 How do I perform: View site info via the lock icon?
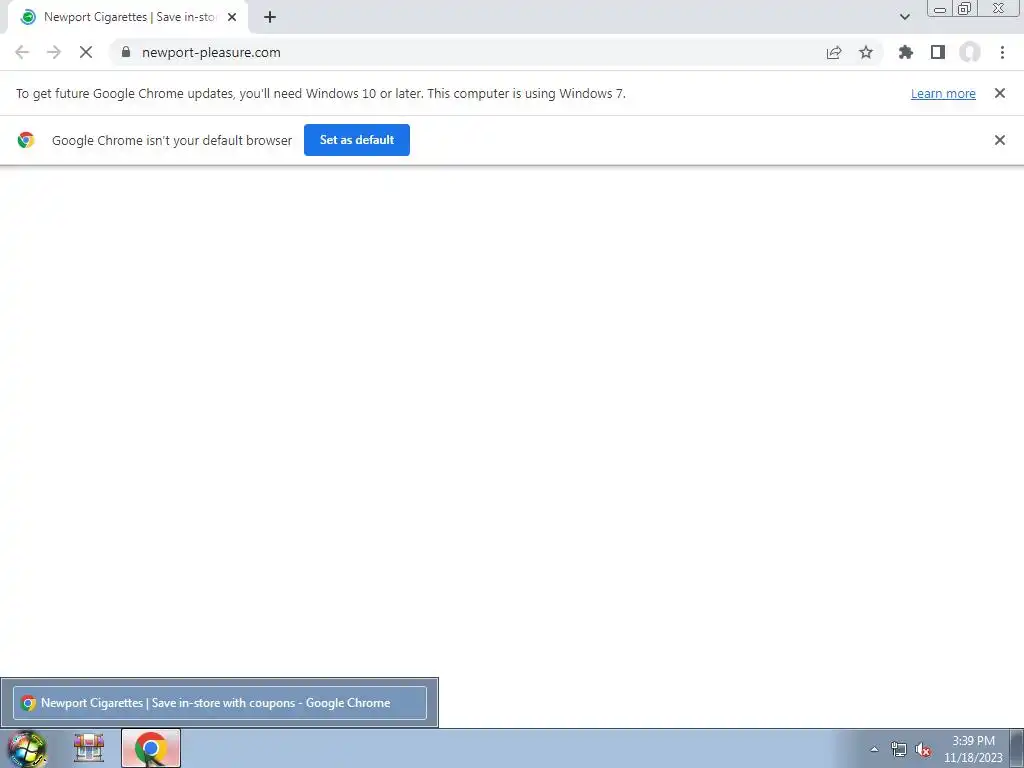point(126,52)
